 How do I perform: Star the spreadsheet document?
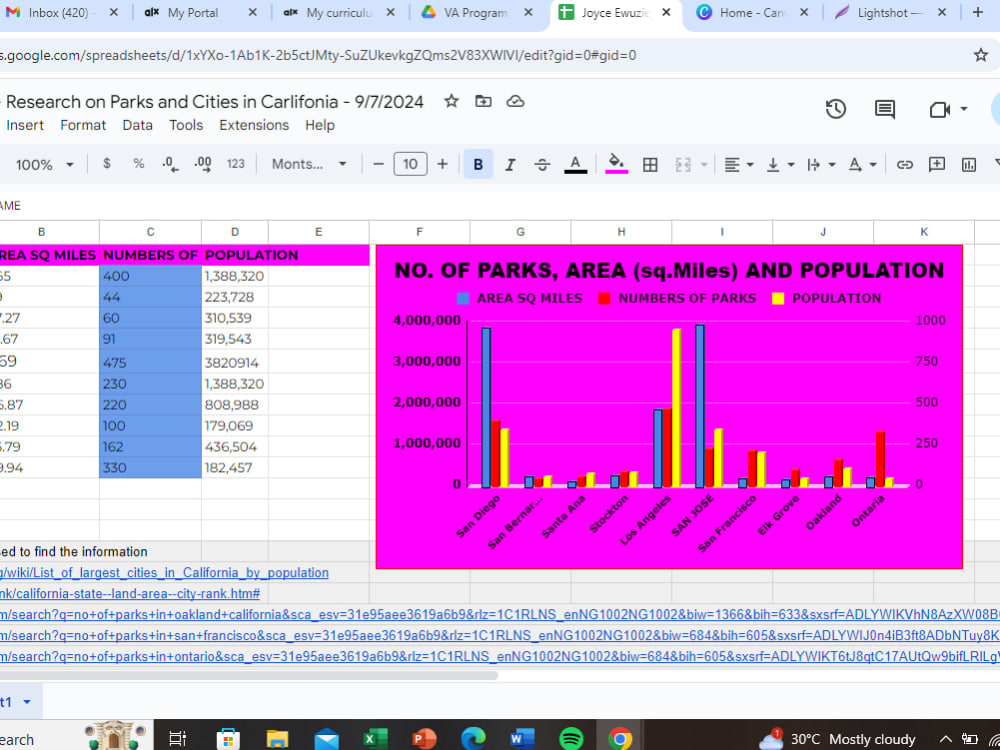[451, 101]
